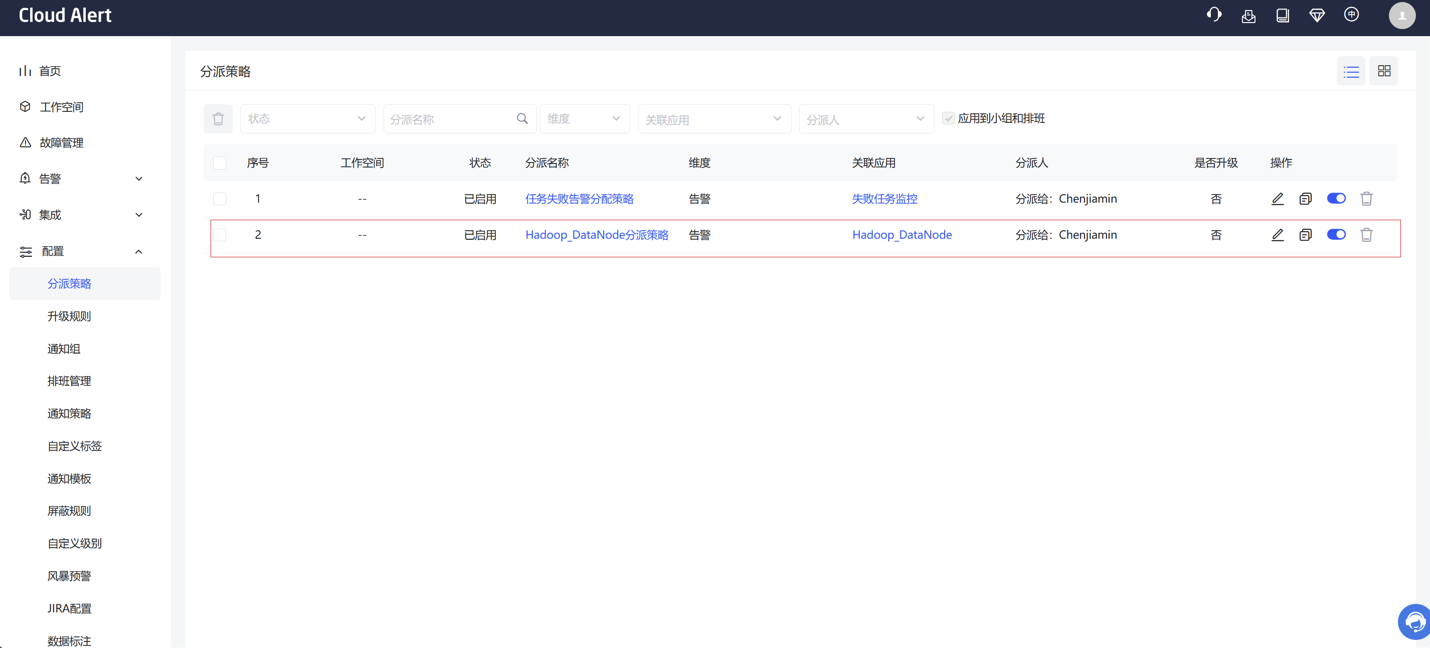The image size is (1430, 648).
Task: Click the Cloud Alert logo
Action: click(x=65, y=15)
